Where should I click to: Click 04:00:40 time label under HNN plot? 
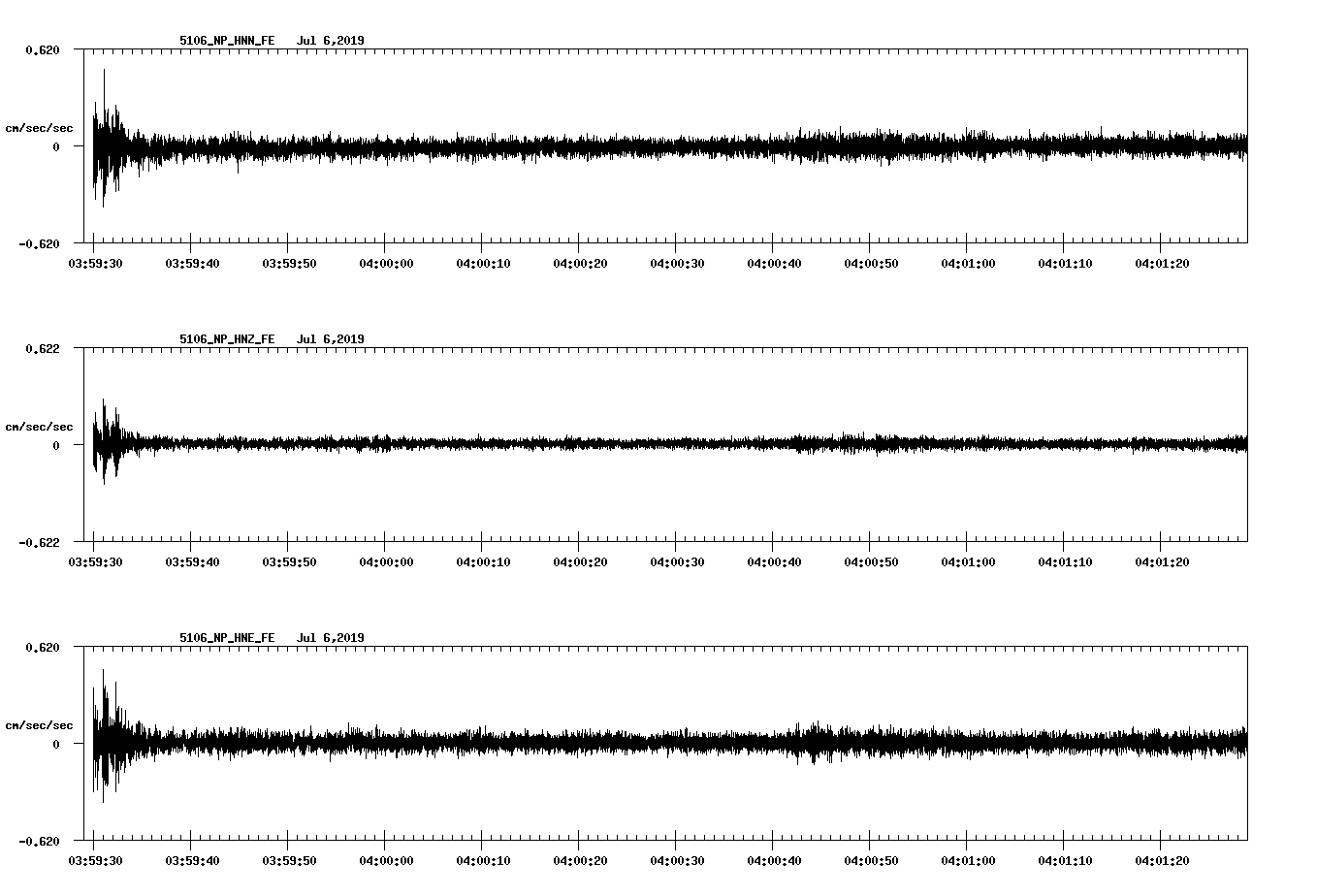tap(774, 263)
